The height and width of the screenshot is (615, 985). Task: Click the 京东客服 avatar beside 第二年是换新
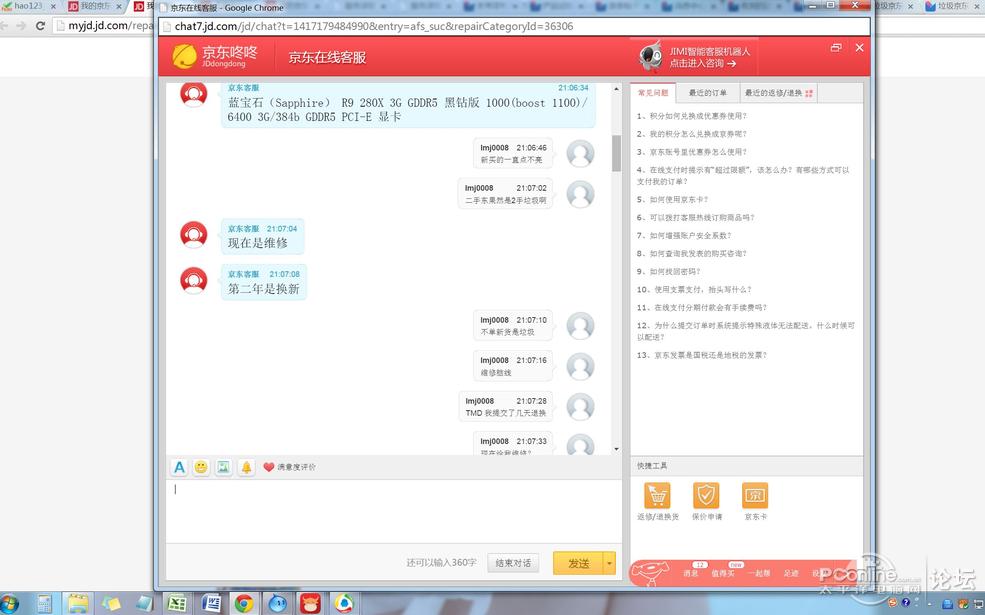pos(193,280)
